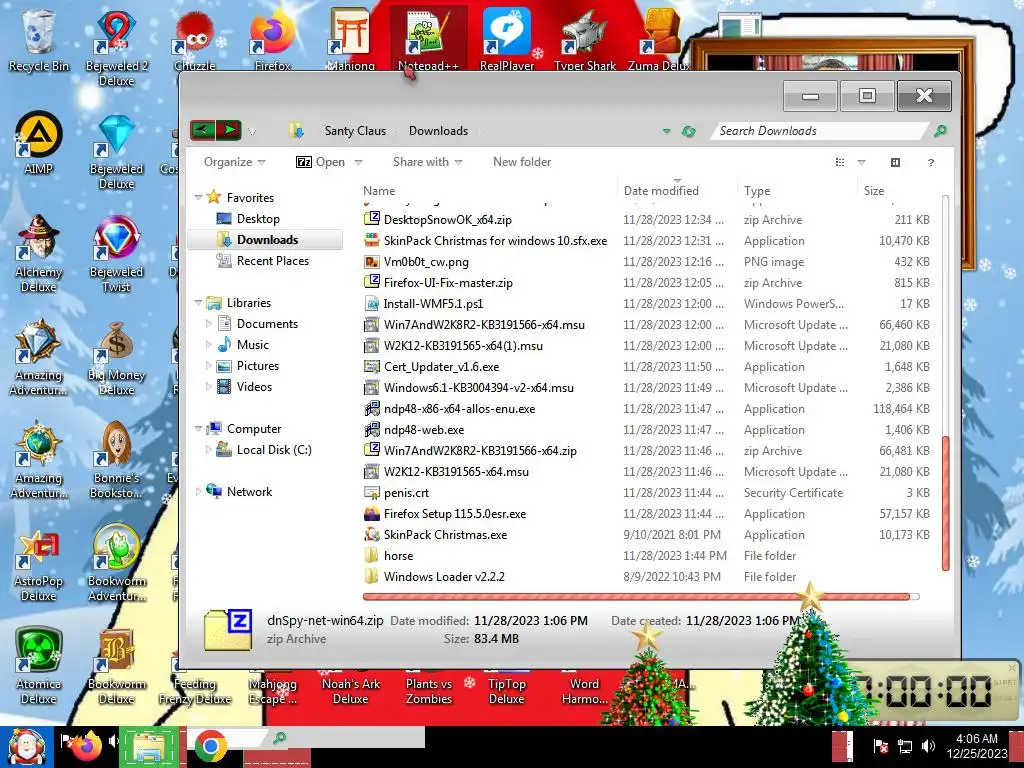Open the change view options dropdown arrow
This screenshot has height=768, width=1024.
point(861,162)
